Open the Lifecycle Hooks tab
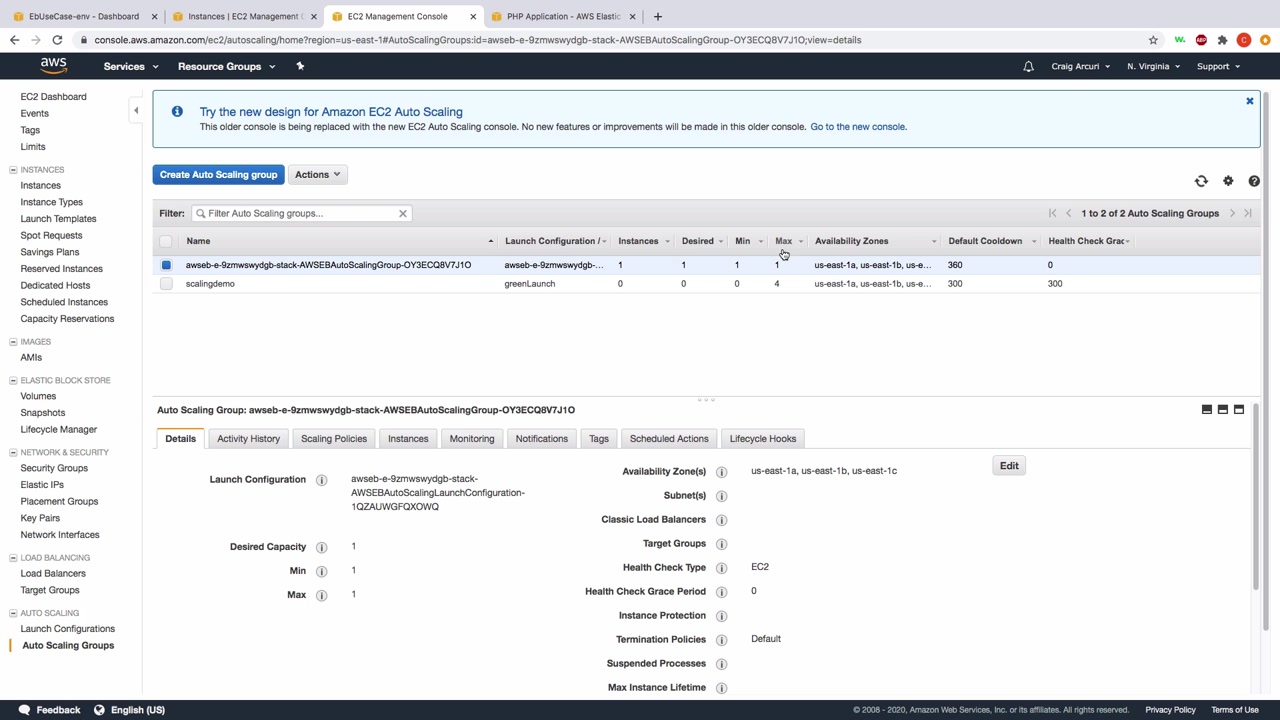 763,439
